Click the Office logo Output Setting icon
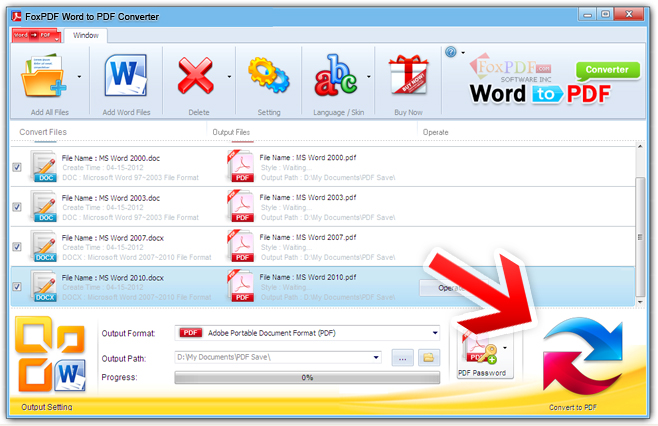 (x=50, y=355)
